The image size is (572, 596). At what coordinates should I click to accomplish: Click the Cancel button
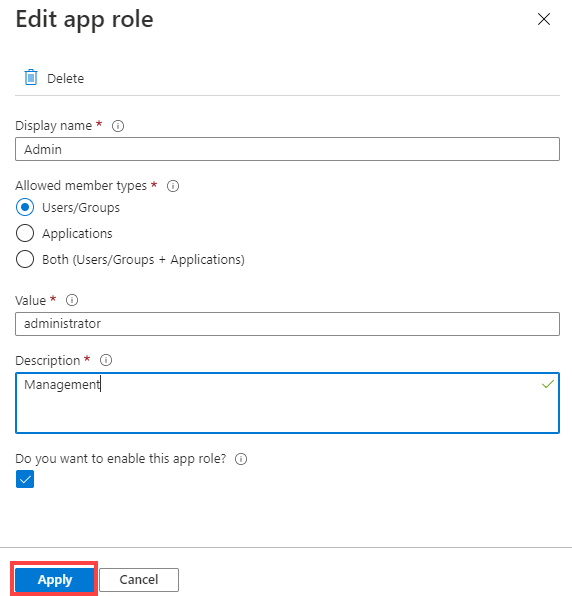click(x=139, y=579)
